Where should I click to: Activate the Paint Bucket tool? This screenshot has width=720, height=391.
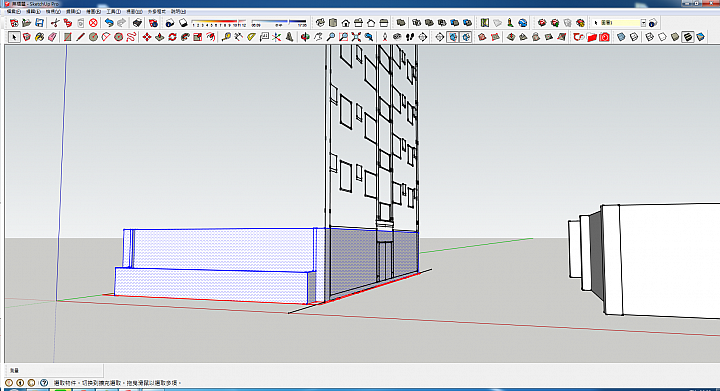(39, 37)
